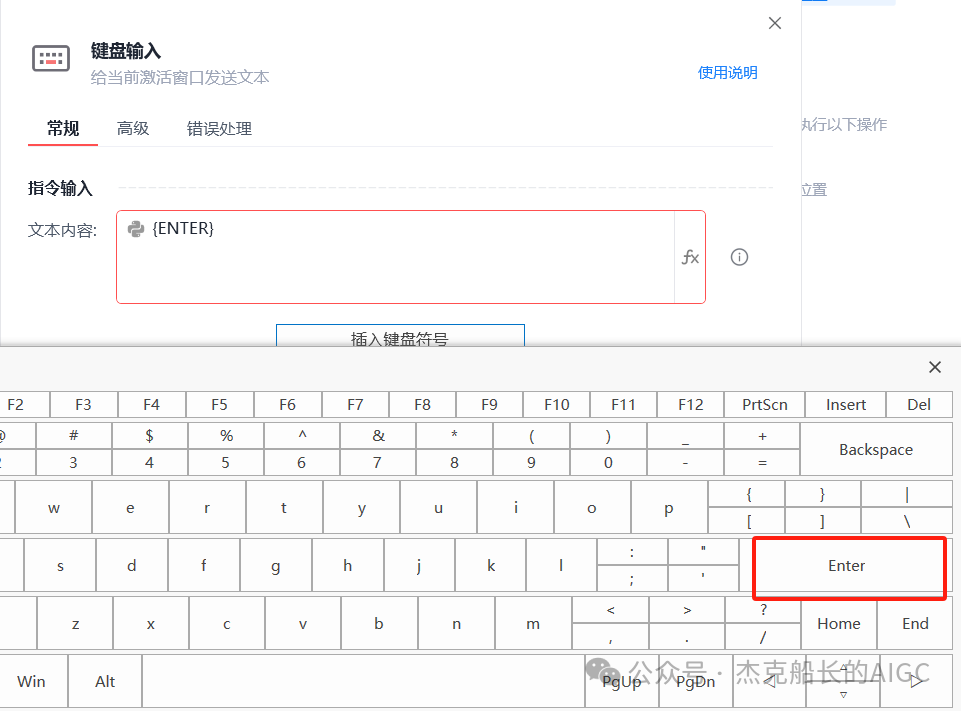
Task: Close the virtual keyboard panel
Action: pyautogui.click(x=935, y=367)
